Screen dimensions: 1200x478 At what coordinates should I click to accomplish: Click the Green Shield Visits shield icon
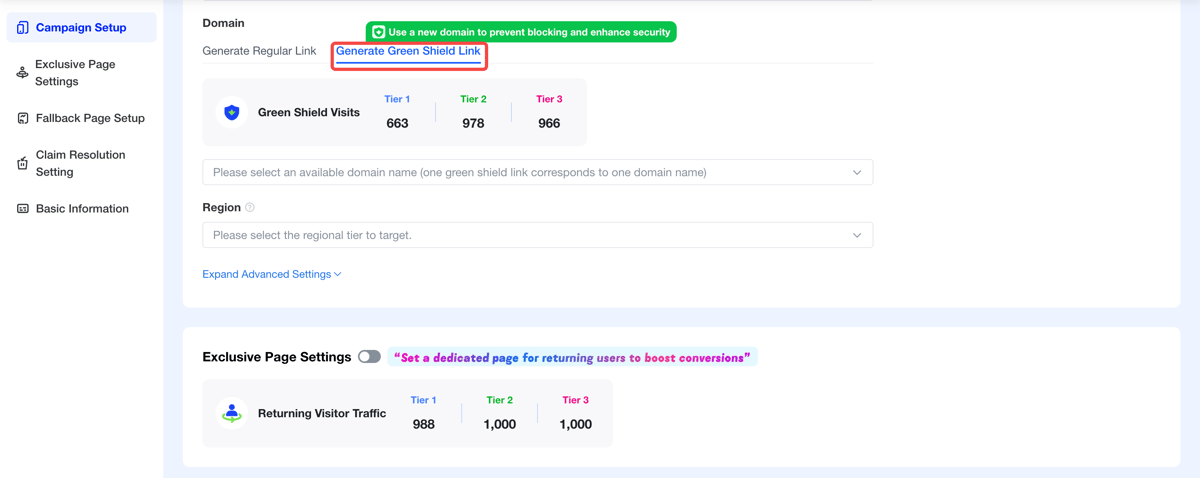click(232, 112)
